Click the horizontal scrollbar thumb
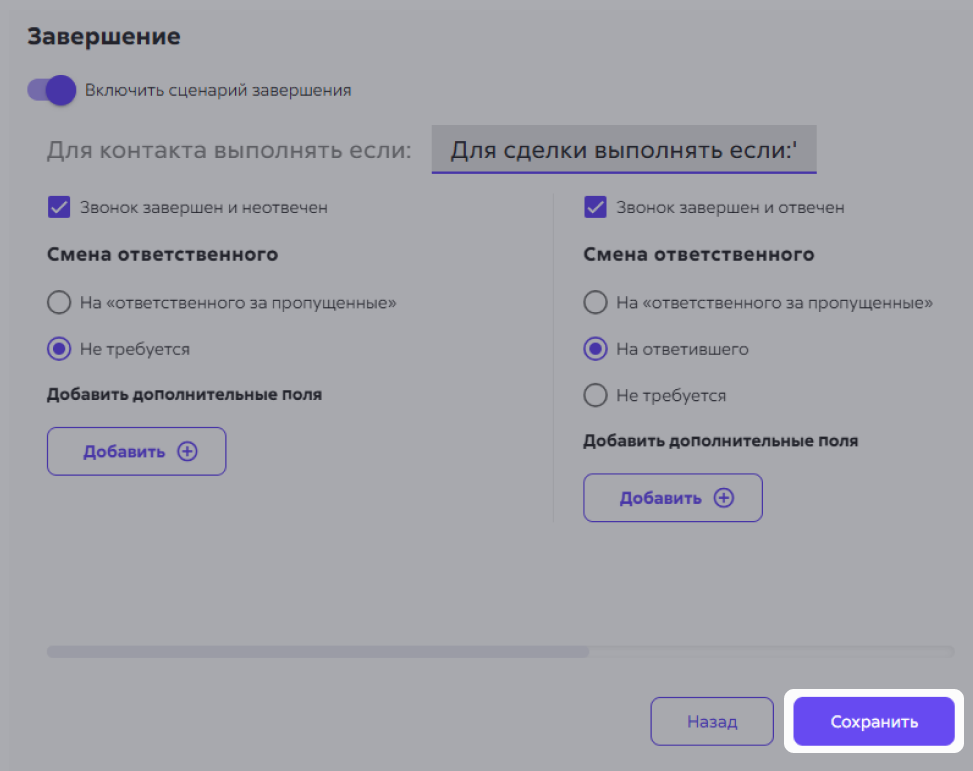The width and height of the screenshot is (973, 771). coord(318,652)
